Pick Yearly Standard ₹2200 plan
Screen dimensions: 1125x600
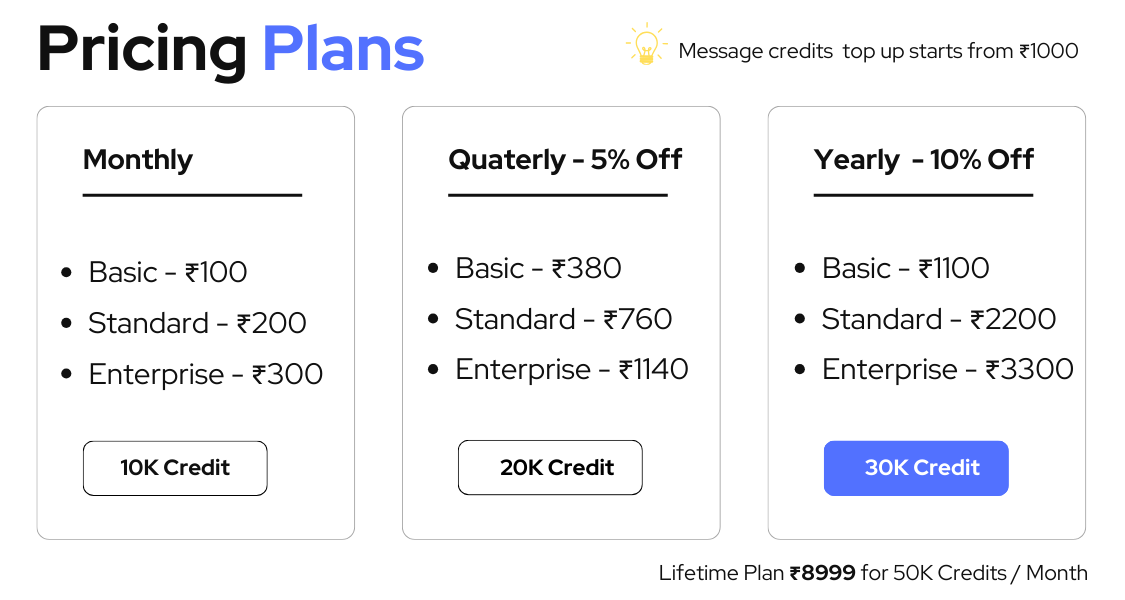pyautogui.click(x=939, y=319)
